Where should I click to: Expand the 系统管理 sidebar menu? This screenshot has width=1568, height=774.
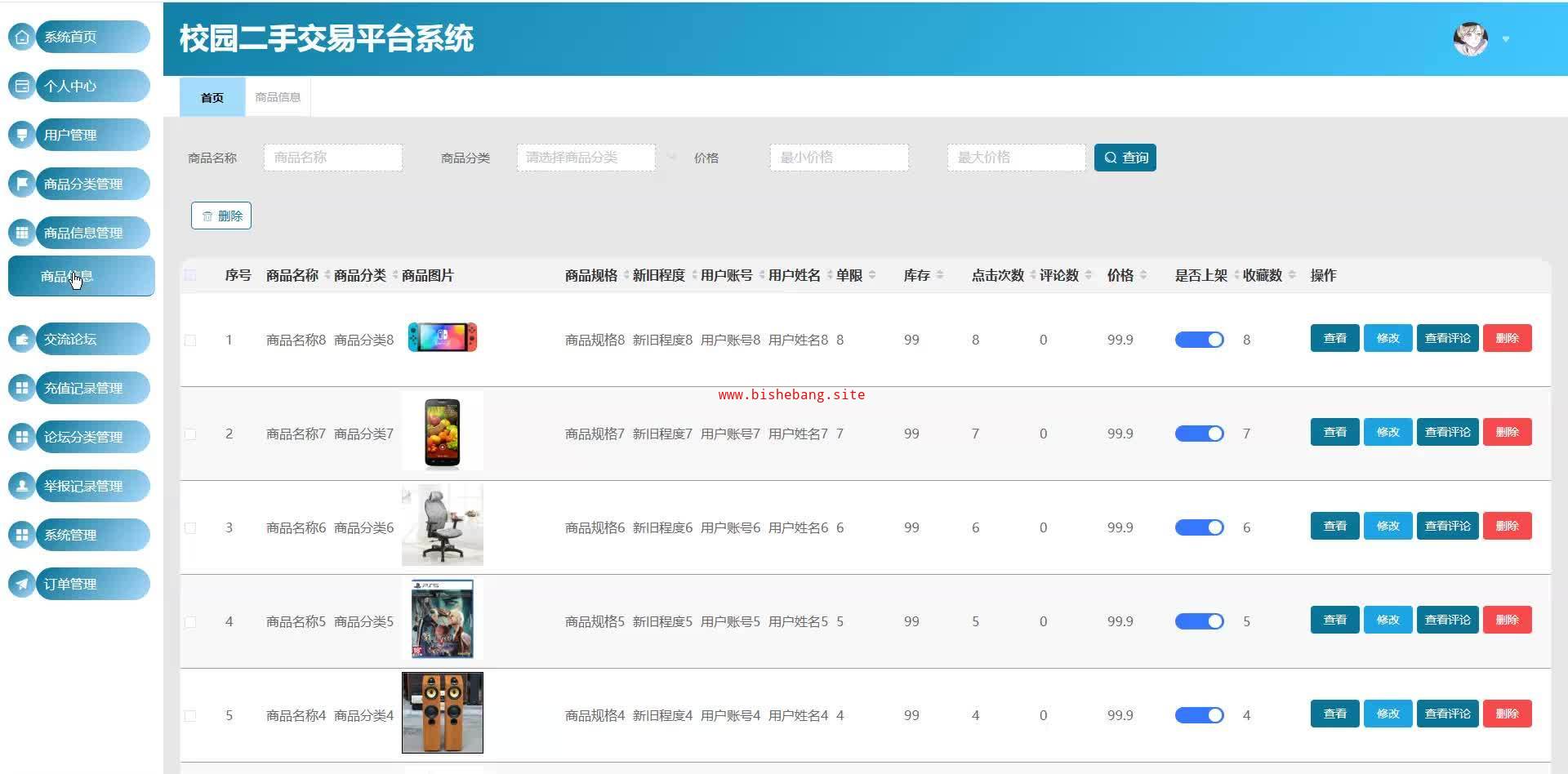[93, 535]
